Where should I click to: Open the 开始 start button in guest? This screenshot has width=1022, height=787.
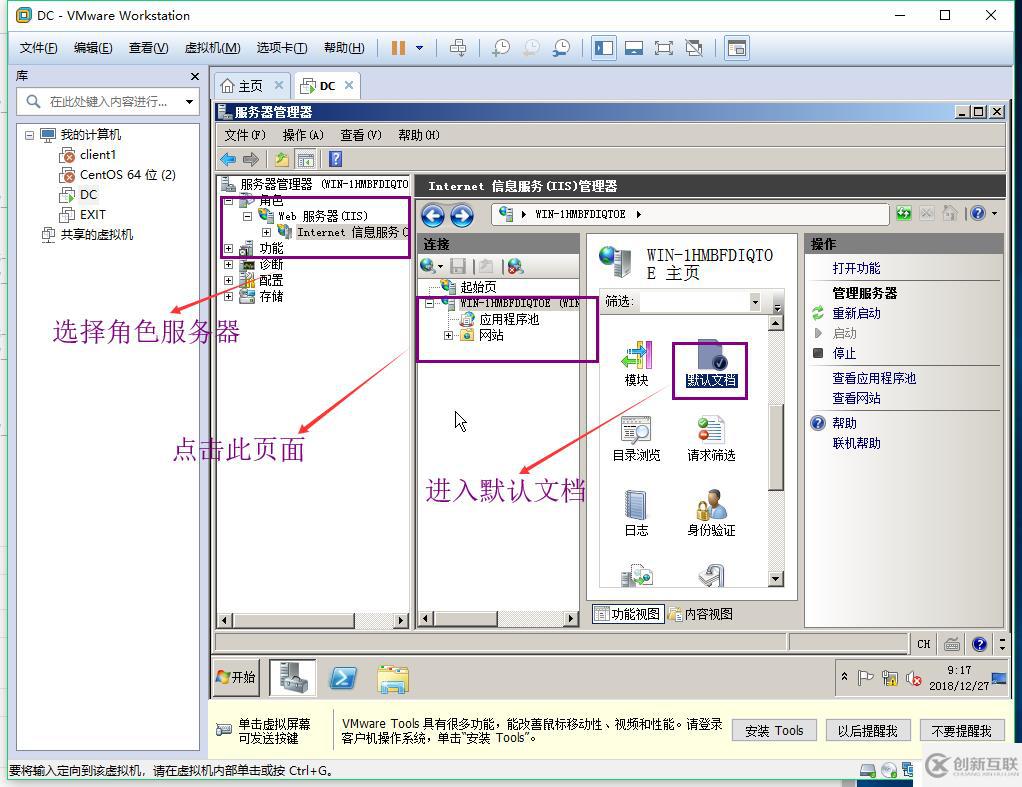(x=236, y=677)
